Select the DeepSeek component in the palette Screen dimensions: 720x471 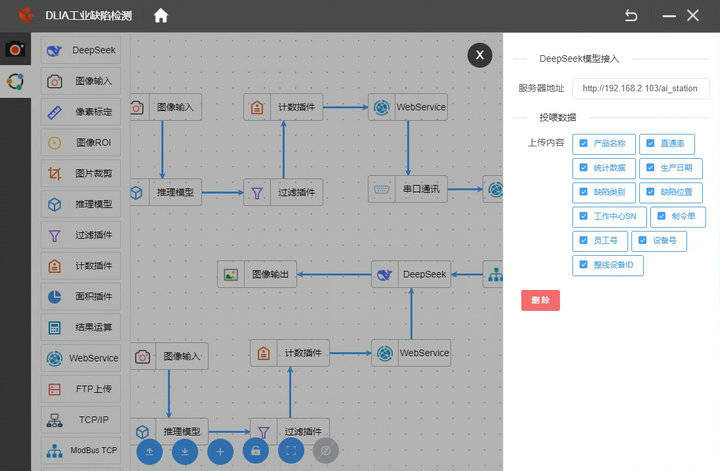81,50
